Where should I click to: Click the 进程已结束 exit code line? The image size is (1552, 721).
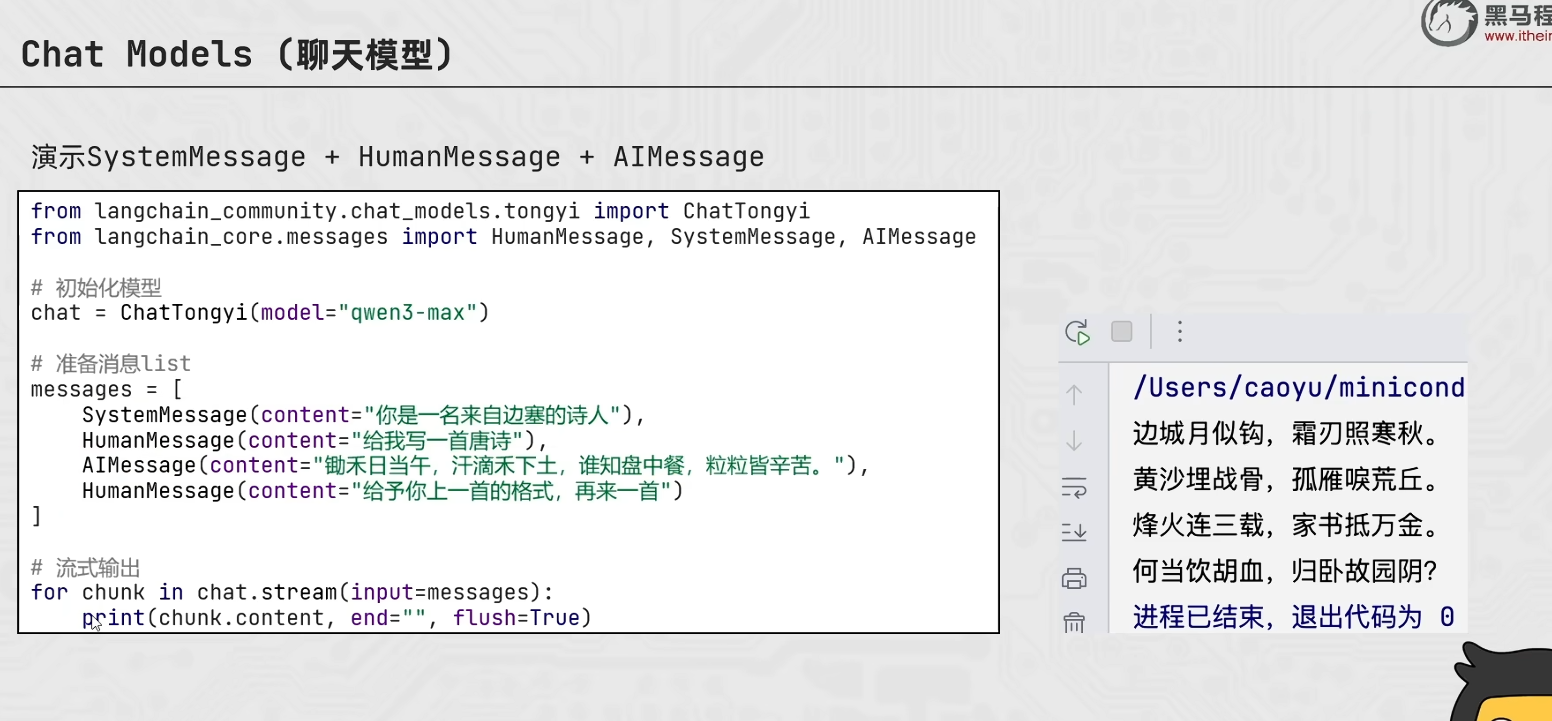click(x=1293, y=616)
